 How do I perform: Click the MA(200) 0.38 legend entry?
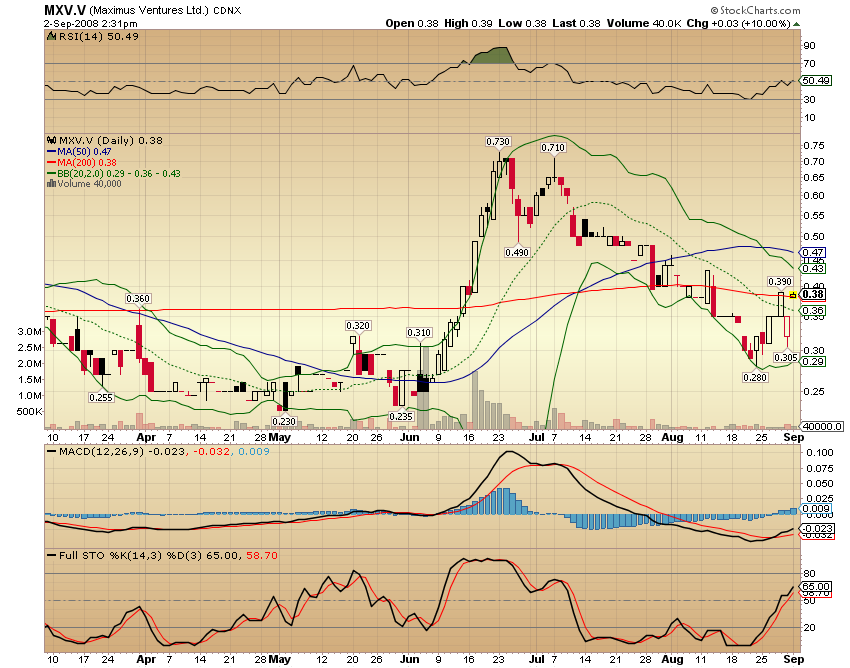click(x=82, y=163)
